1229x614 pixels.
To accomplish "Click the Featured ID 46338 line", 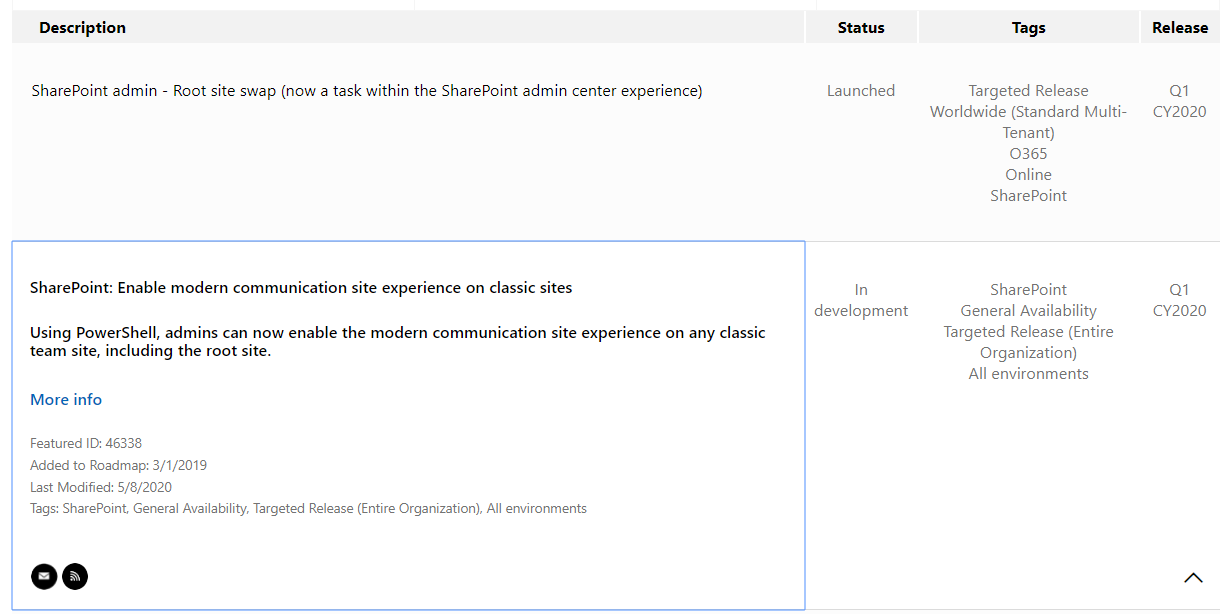I will [x=86, y=443].
